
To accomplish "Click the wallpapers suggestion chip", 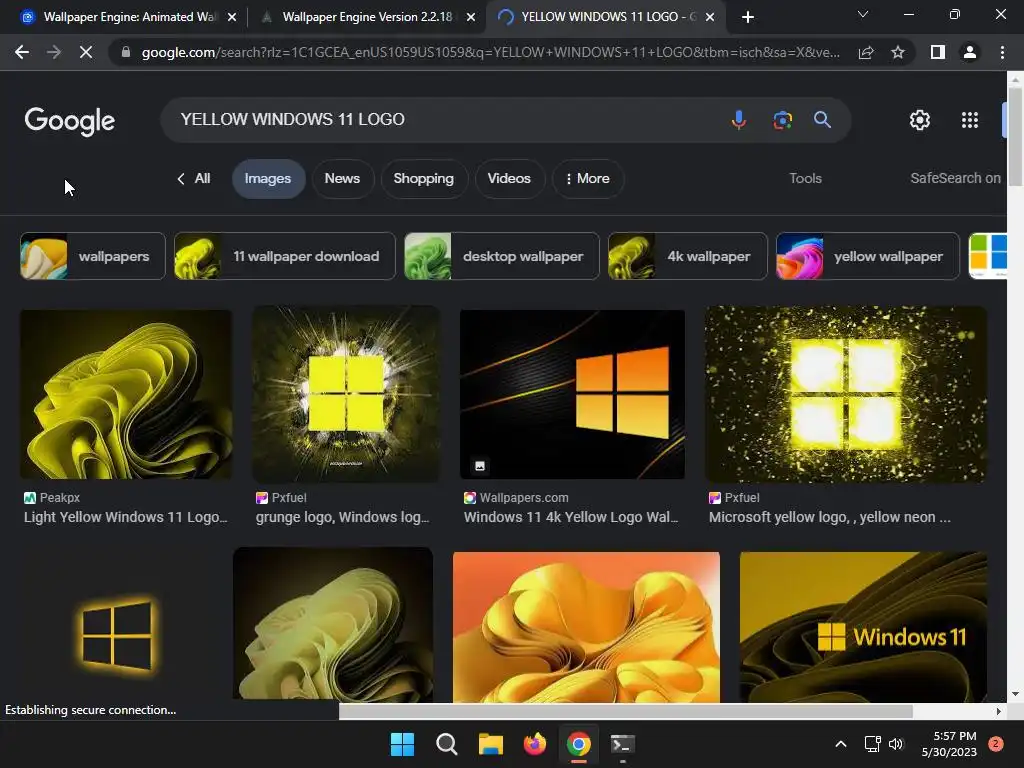I will point(93,256).
